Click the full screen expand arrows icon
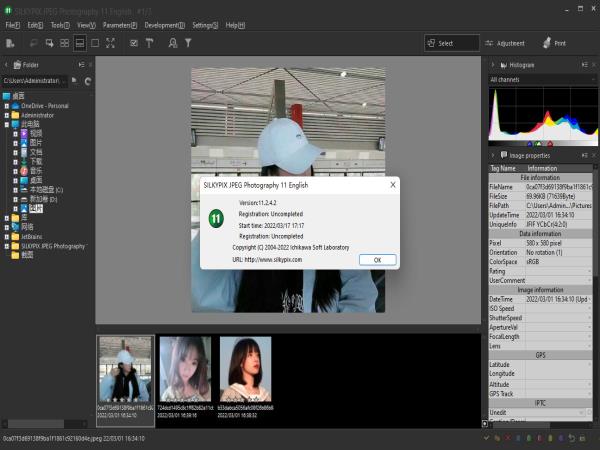 tap(110, 43)
